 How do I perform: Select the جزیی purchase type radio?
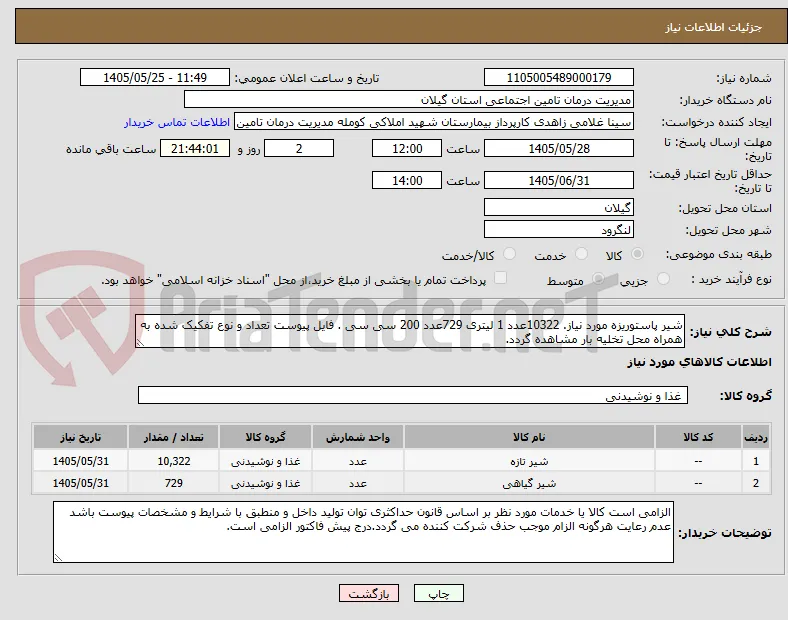[663, 279]
